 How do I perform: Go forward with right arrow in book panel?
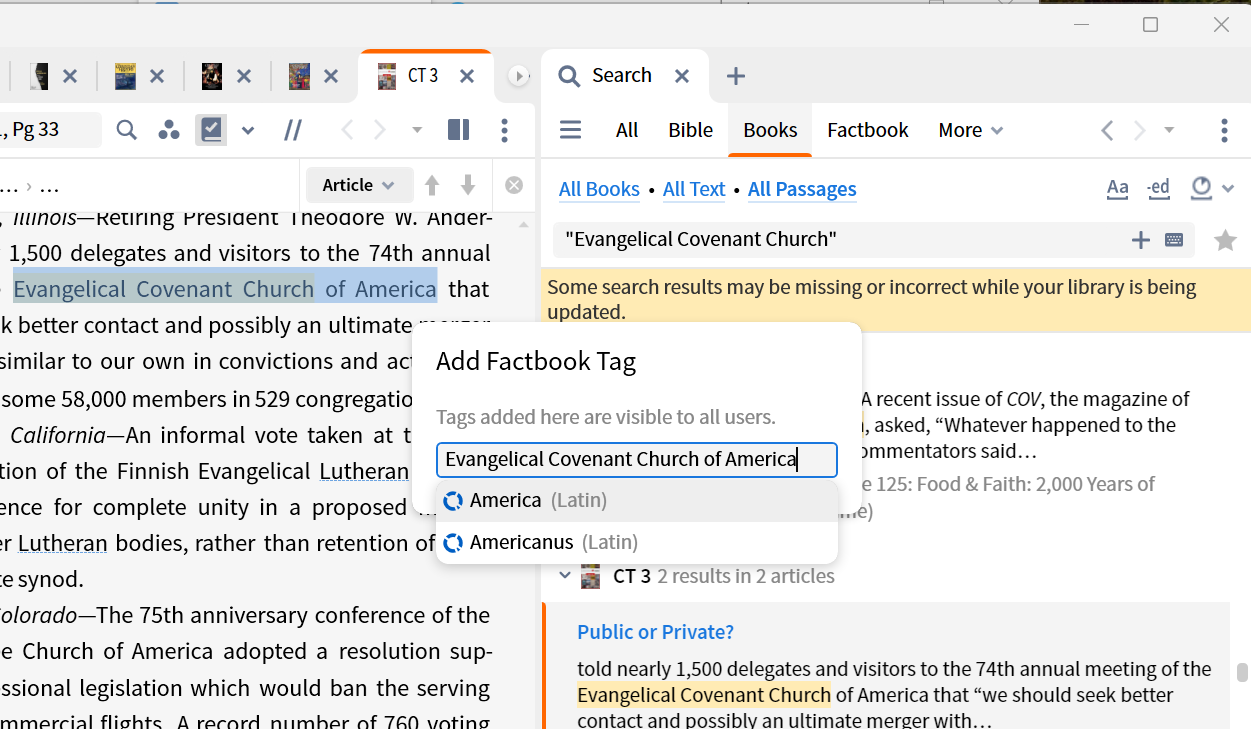pos(380,130)
